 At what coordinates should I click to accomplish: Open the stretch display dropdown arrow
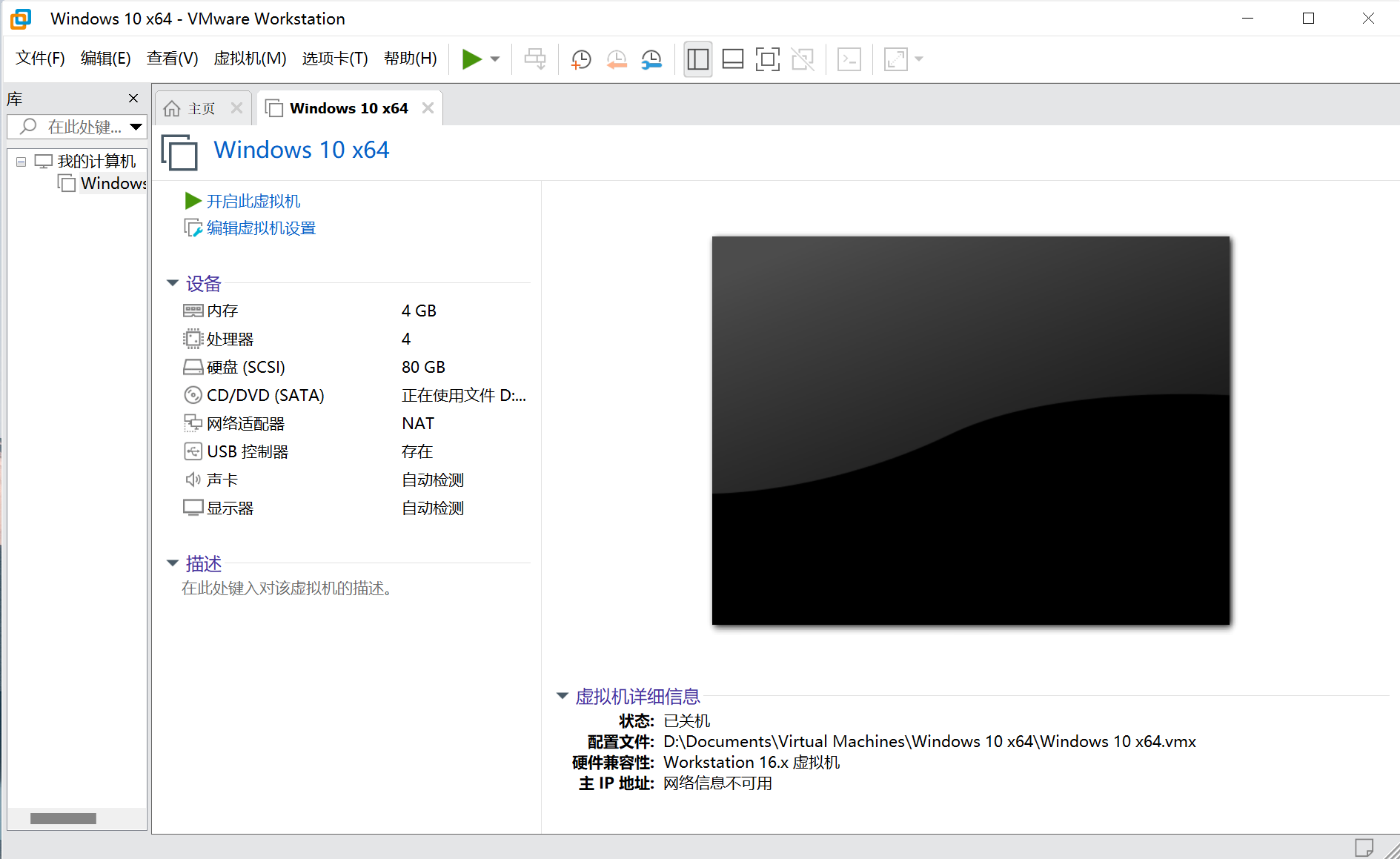pyautogui.click(x=919, y=59)
